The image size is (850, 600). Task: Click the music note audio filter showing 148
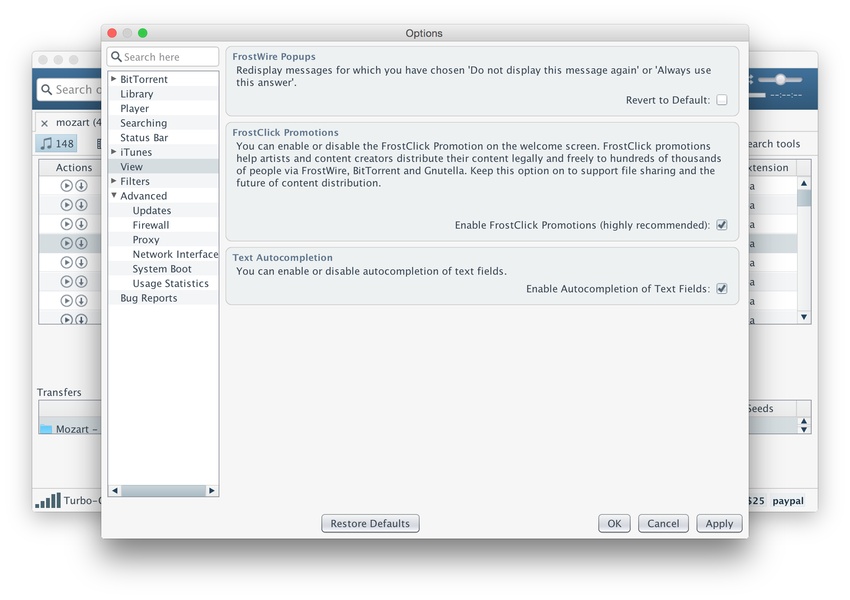pos(57,143)
